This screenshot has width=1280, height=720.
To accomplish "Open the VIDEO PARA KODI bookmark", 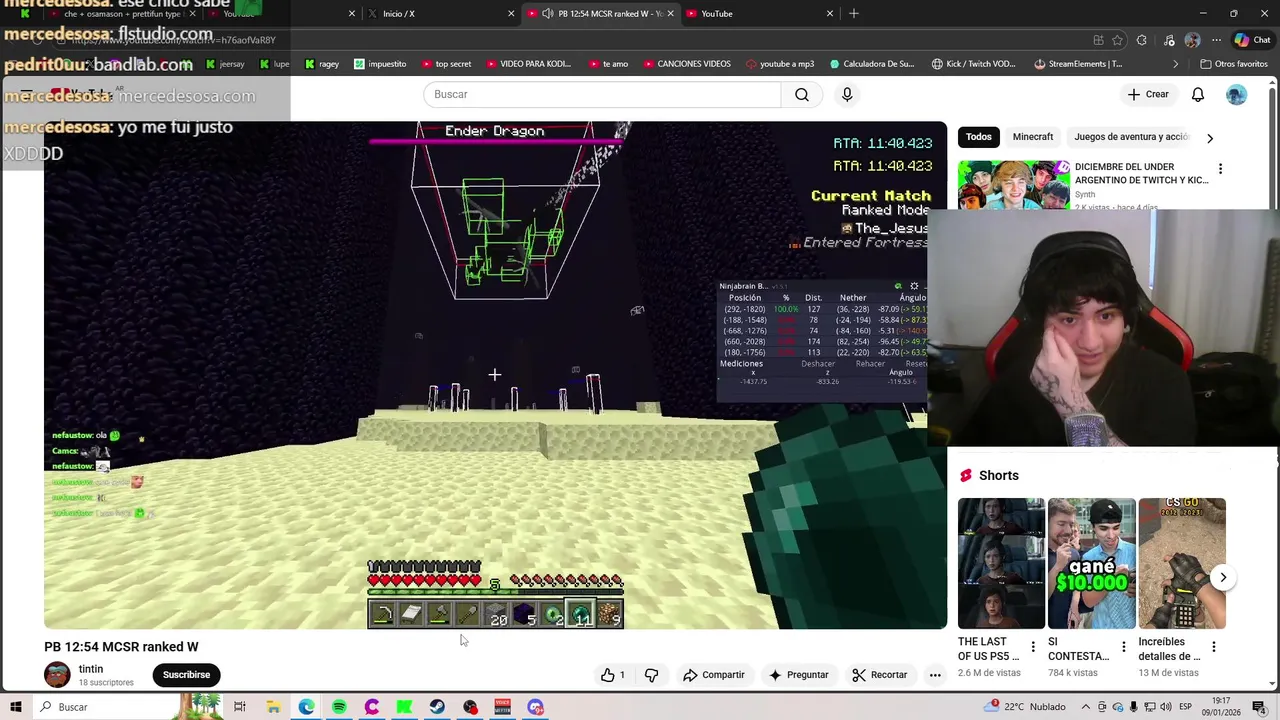I will coord(528,64).
